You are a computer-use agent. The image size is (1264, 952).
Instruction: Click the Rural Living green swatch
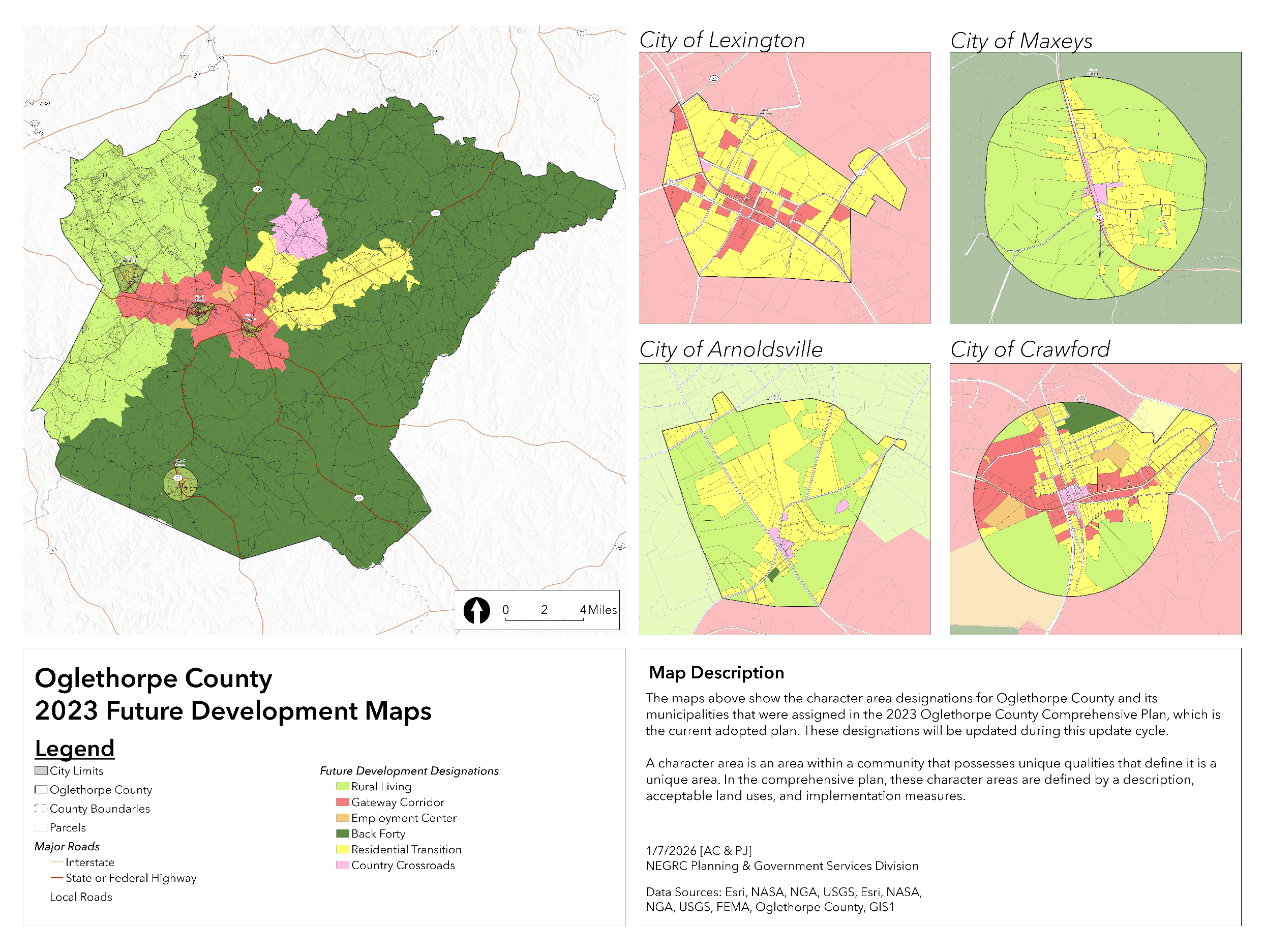pos(342,786)
